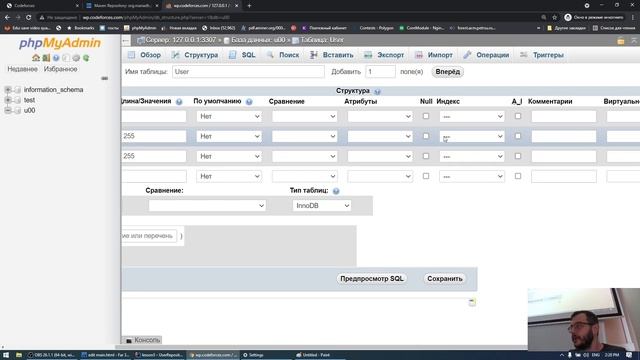Open the InnoDB table type dropdown
This screenshot has height=360, width=640.
[322, 206]
